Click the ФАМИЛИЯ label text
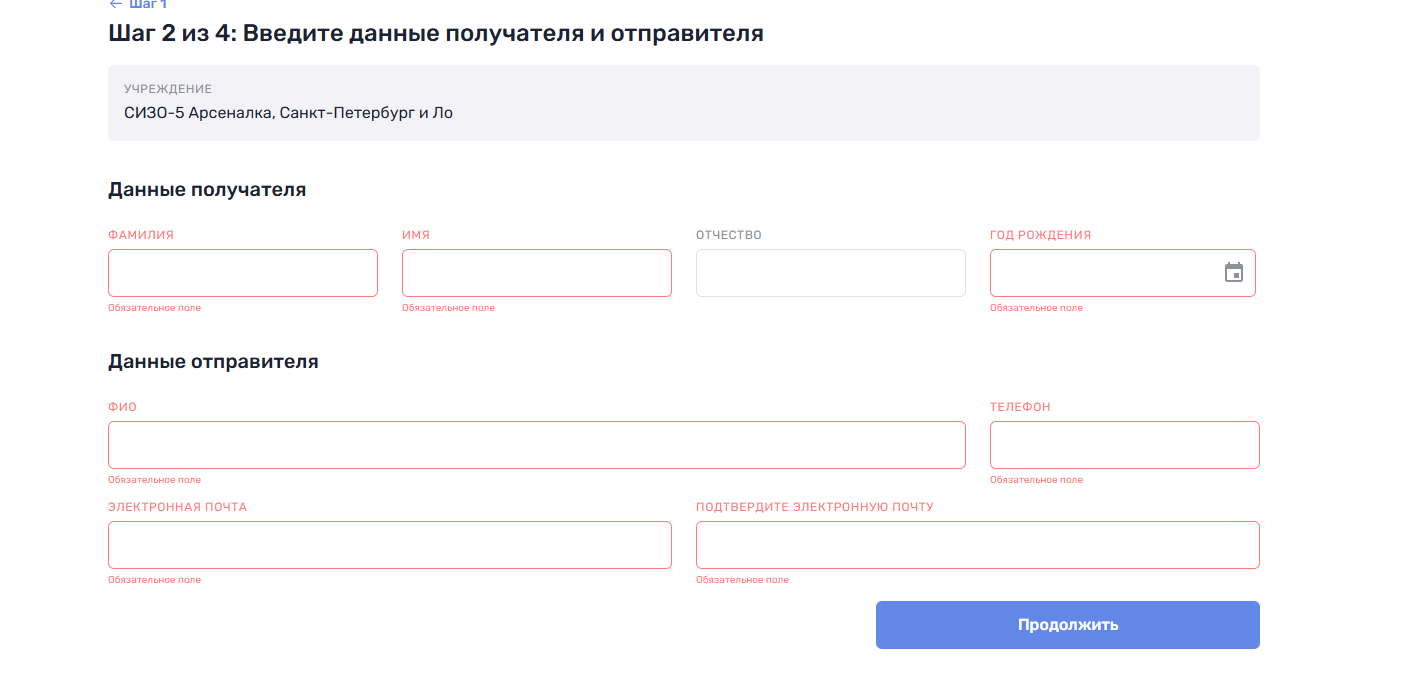 coord(141,235)
